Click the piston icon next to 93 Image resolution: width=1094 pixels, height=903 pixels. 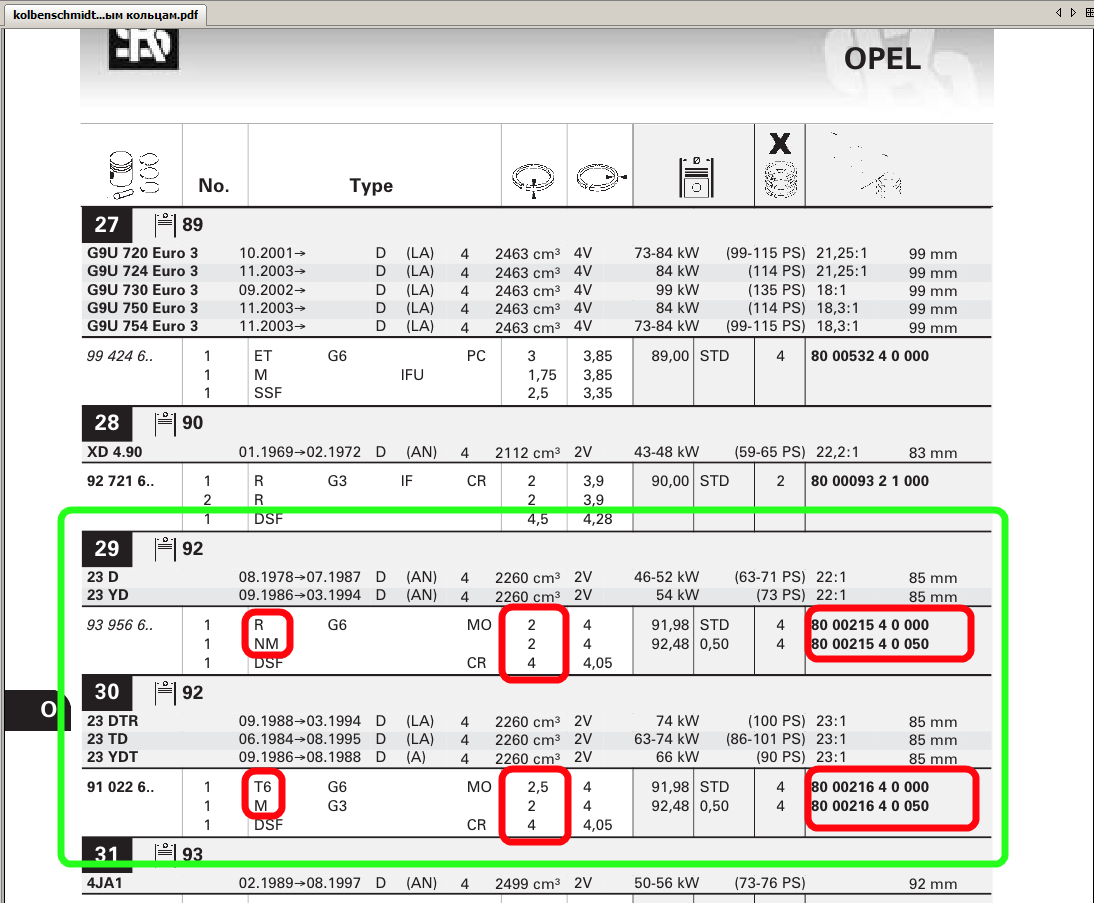point(165,853)
